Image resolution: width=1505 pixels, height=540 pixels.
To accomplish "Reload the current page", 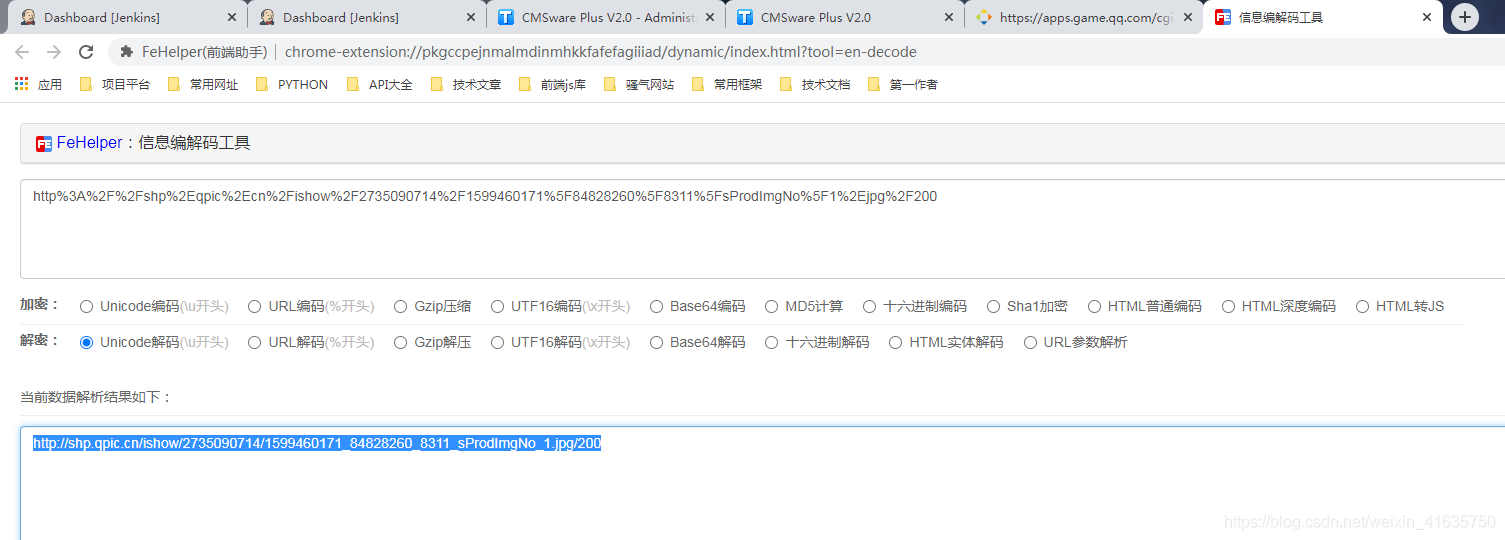I will (x=86, y=52).
